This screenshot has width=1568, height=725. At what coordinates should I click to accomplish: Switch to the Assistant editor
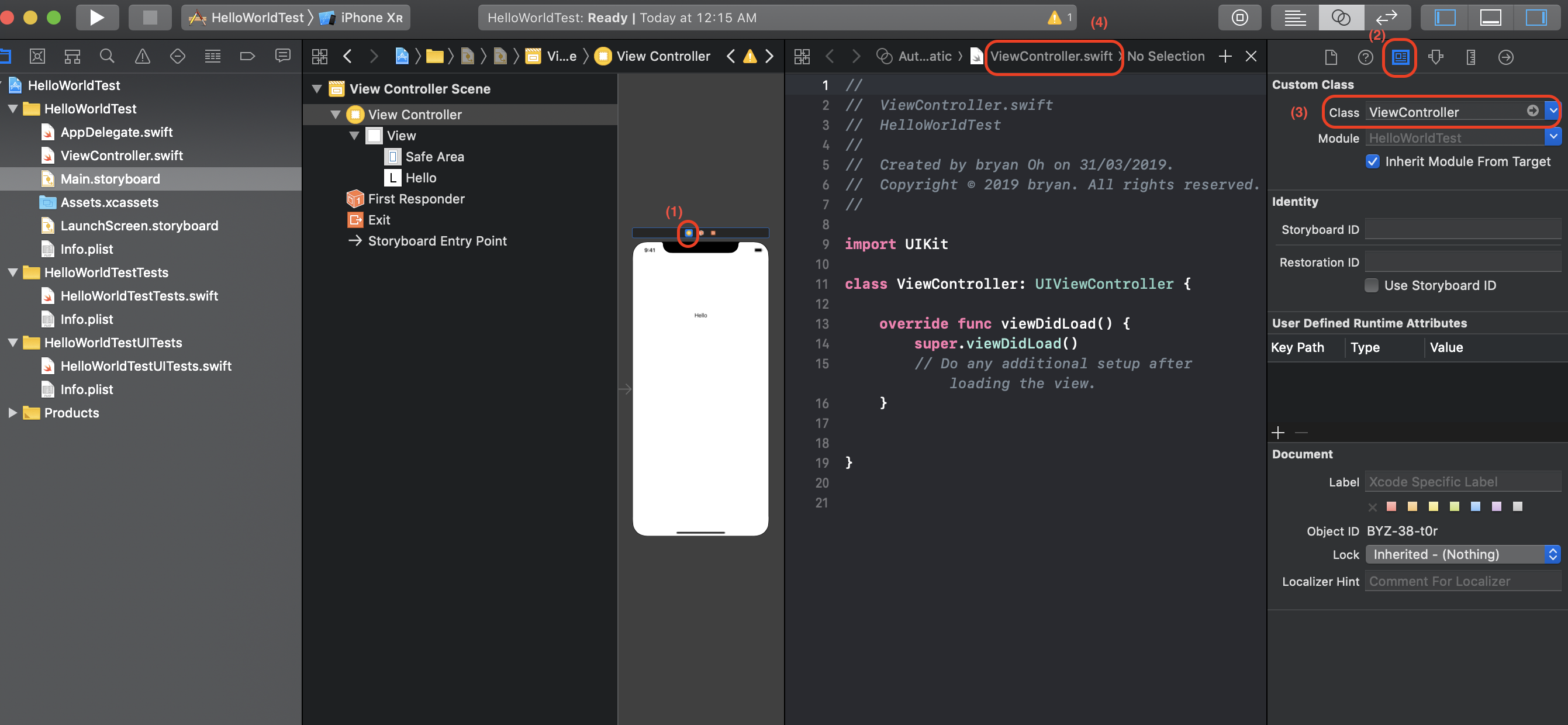(1341, 17)
